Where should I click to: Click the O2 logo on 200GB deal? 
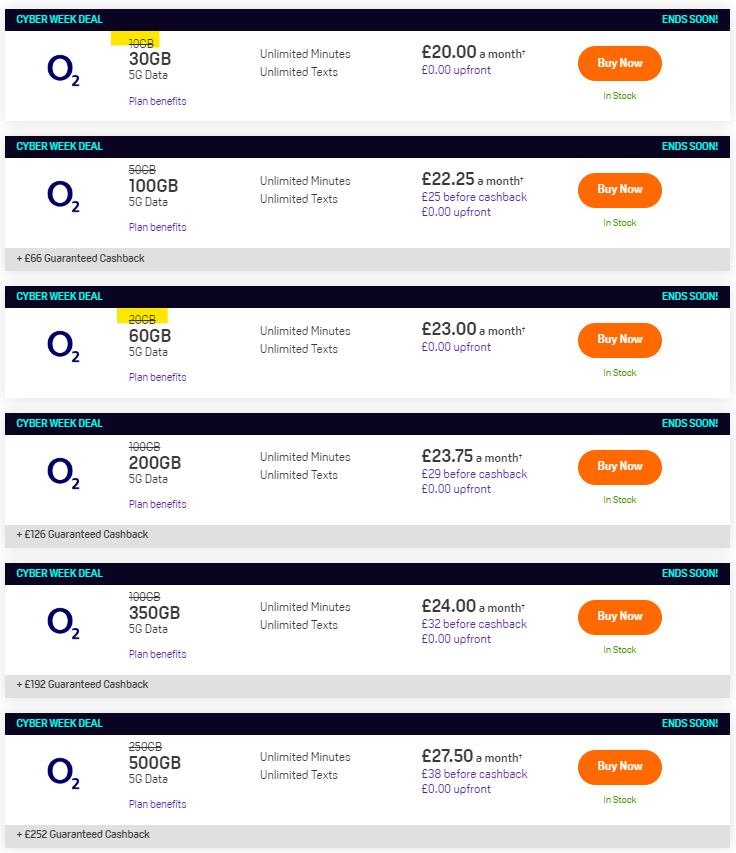click(63, 473)
